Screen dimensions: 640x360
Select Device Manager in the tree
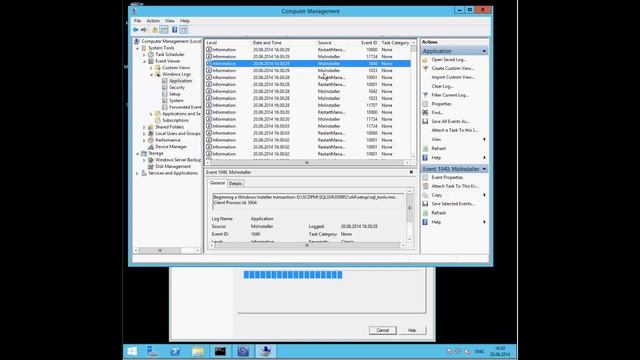pos(171,147)
